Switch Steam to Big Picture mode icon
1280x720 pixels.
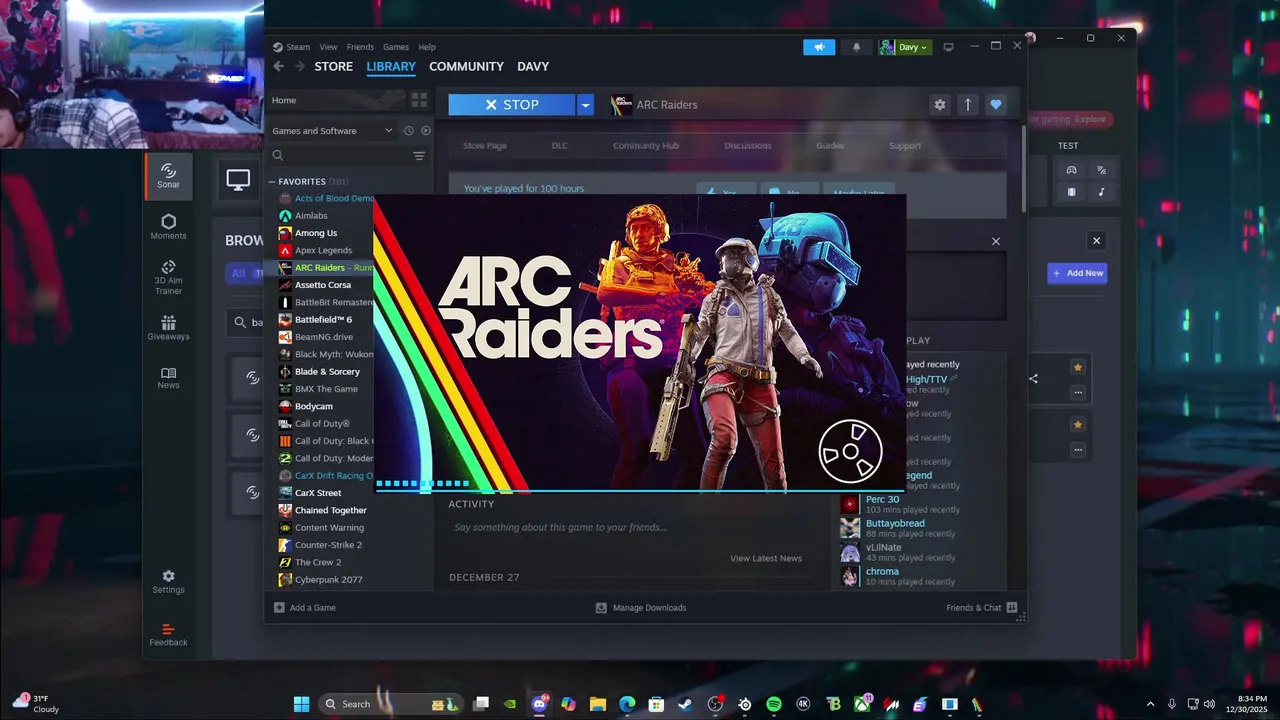coord(948,47)
